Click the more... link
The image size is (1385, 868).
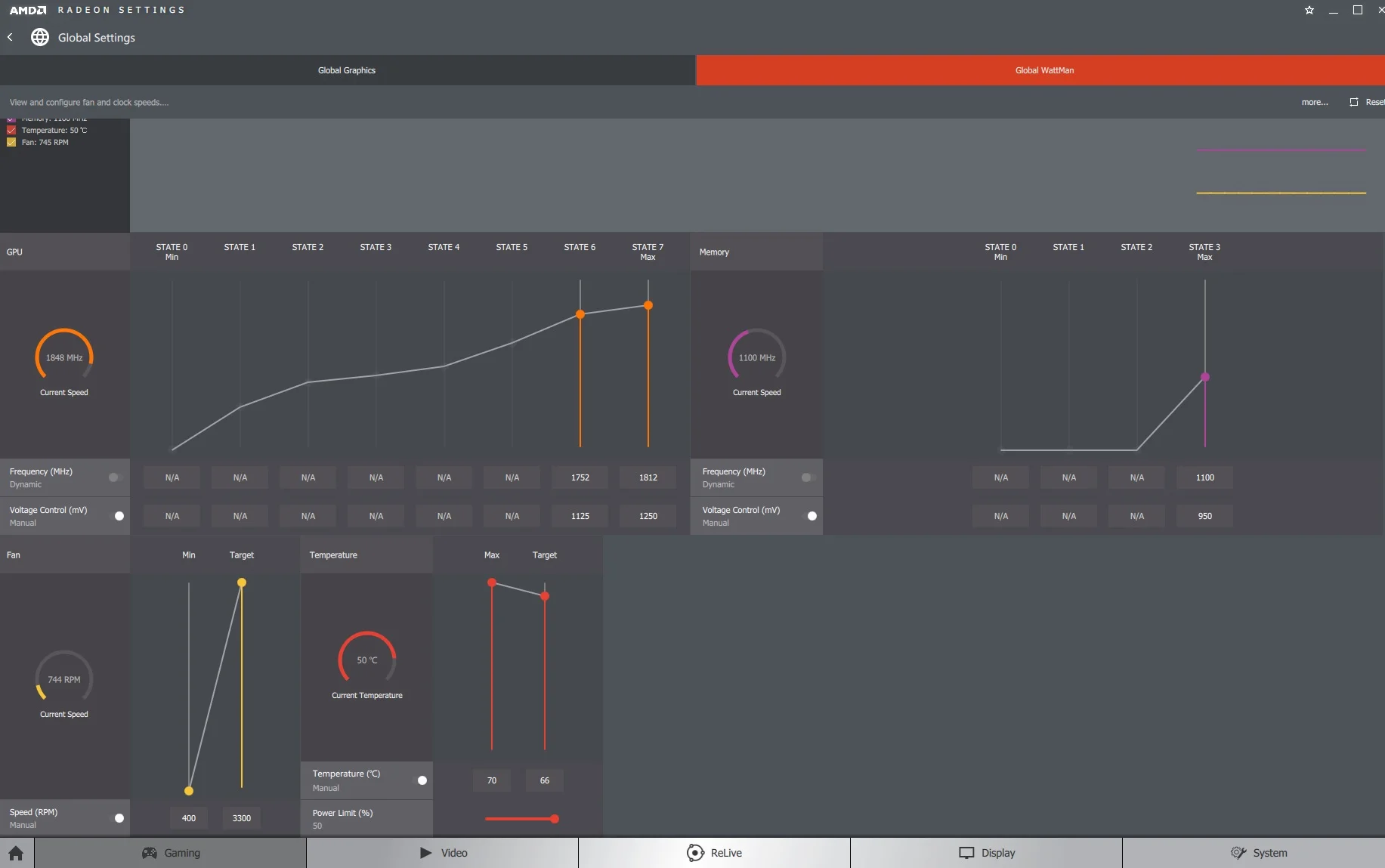coord(1315,102)
